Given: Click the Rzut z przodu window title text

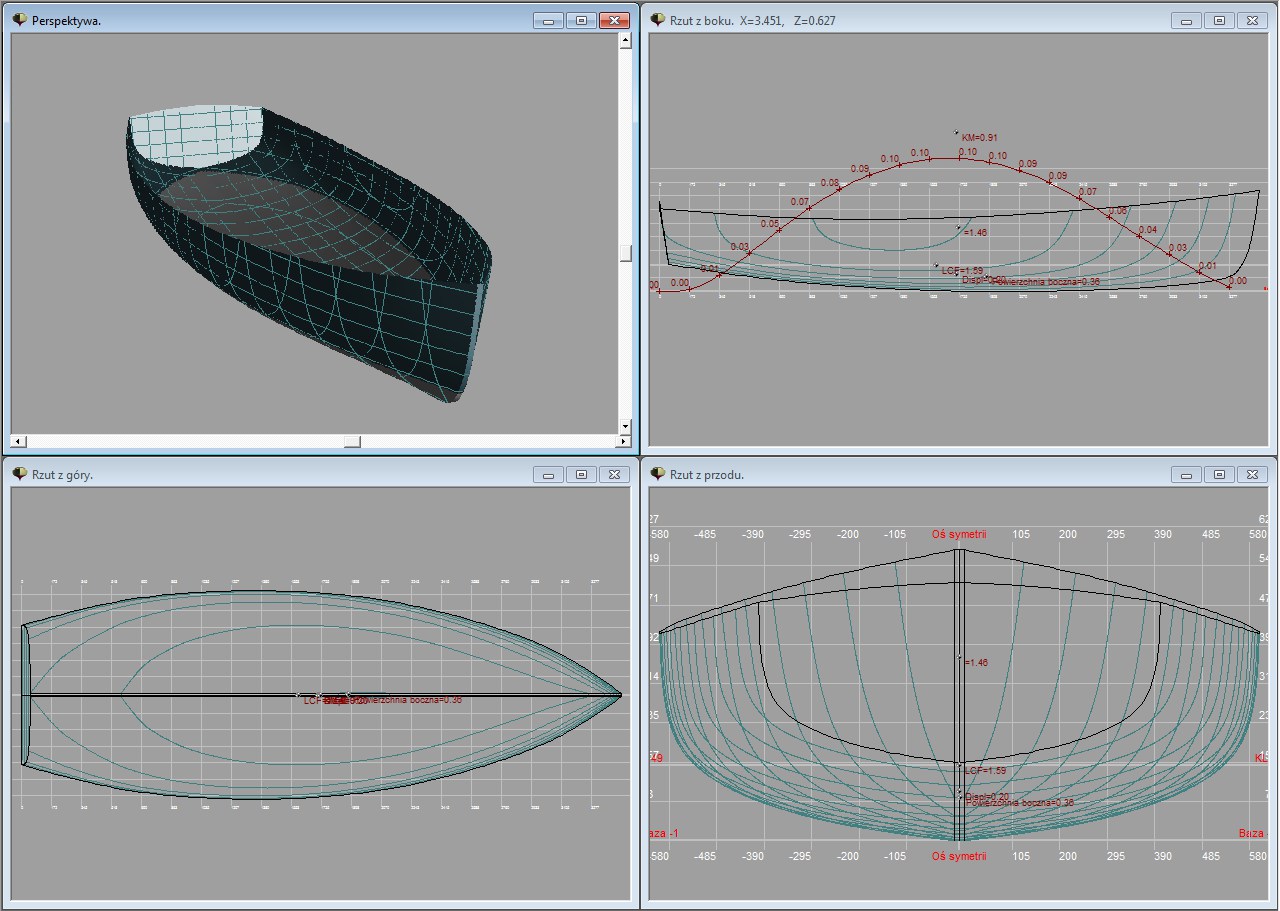Looking at the screenshot, I should point(707,475).
